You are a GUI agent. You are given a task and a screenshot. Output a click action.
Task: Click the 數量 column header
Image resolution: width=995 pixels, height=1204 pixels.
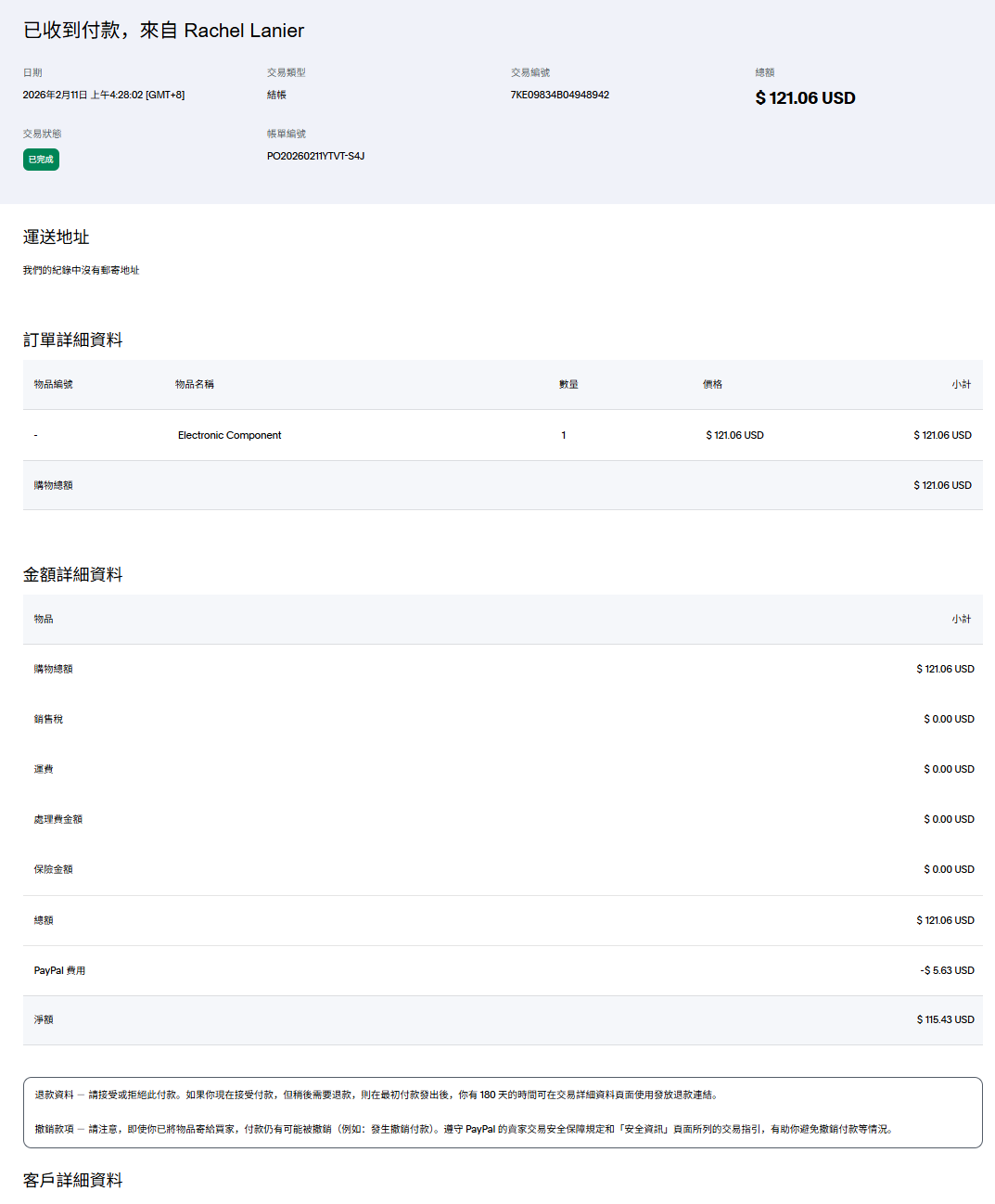(x=568, y=384)
